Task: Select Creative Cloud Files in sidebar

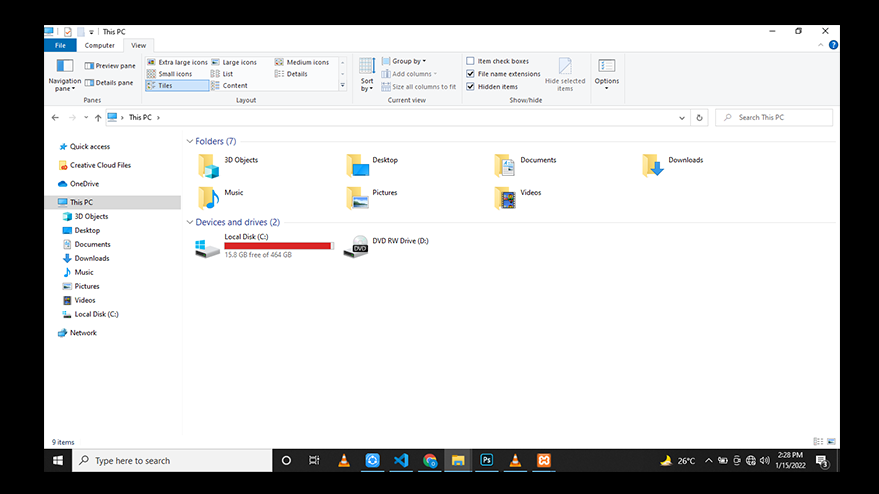Action: [95, 165]
